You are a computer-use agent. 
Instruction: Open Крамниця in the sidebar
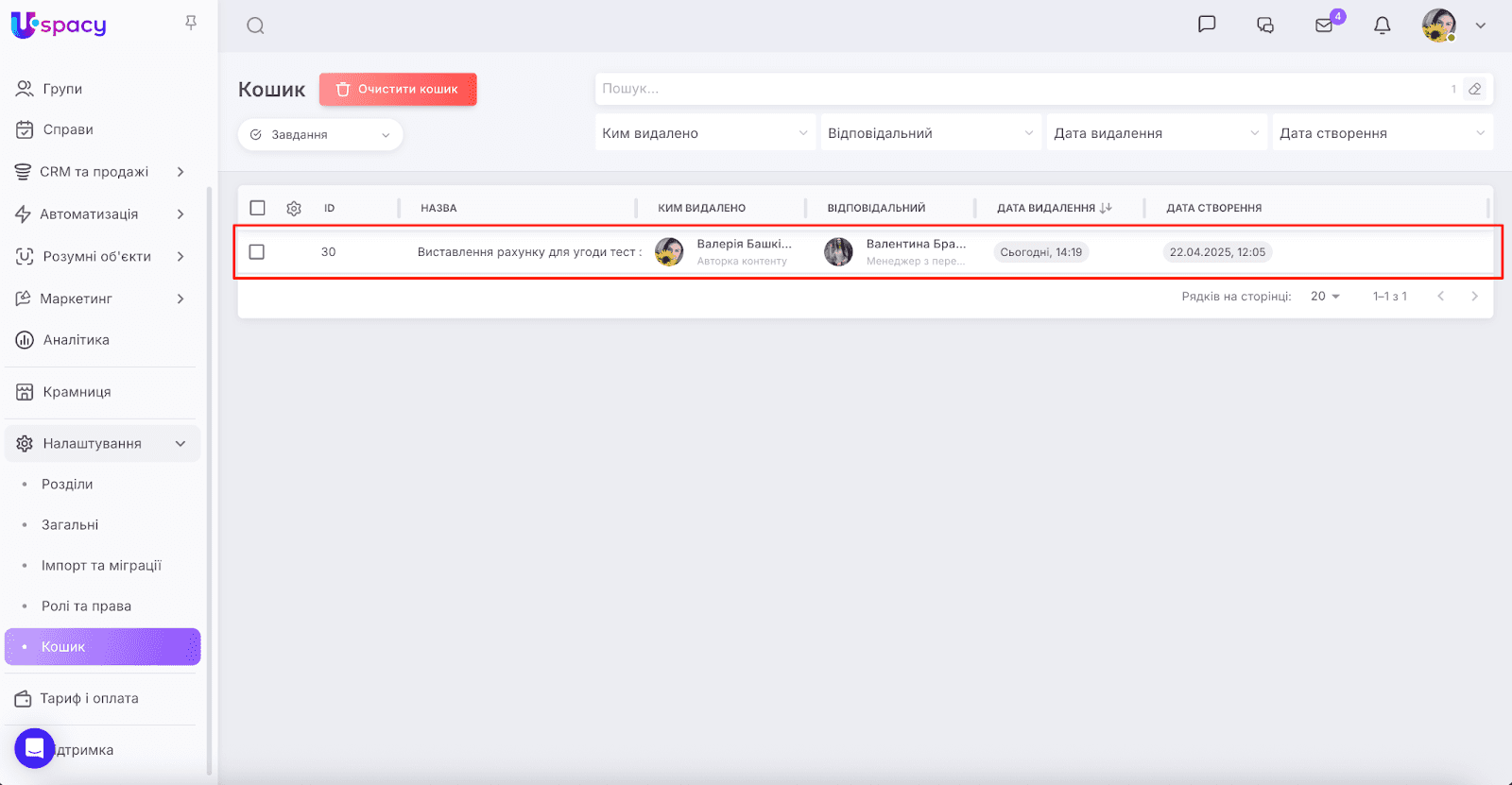point(77,392)
